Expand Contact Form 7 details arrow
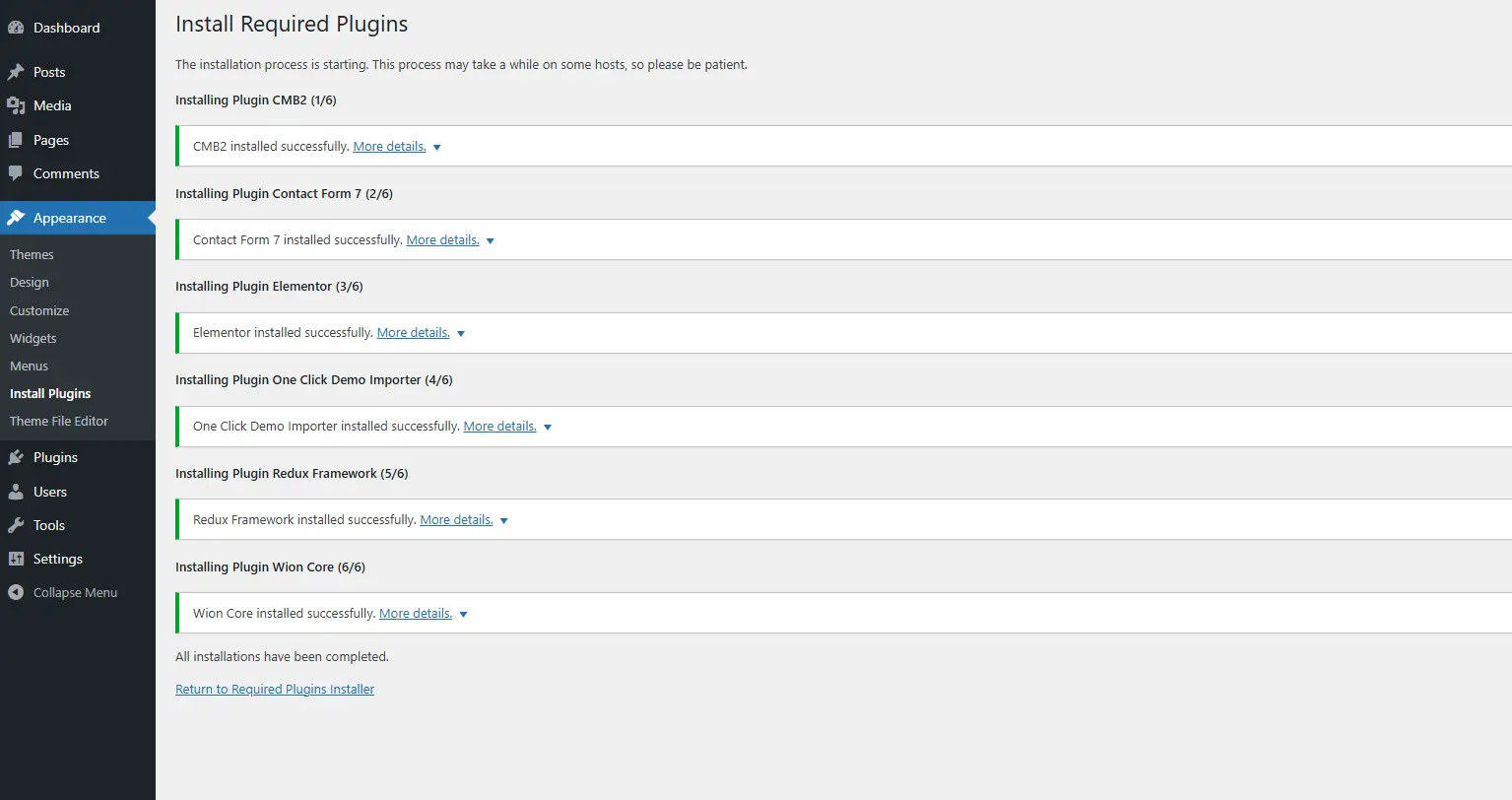Viewport: 1512px width, 800px height. pos(491,241)
